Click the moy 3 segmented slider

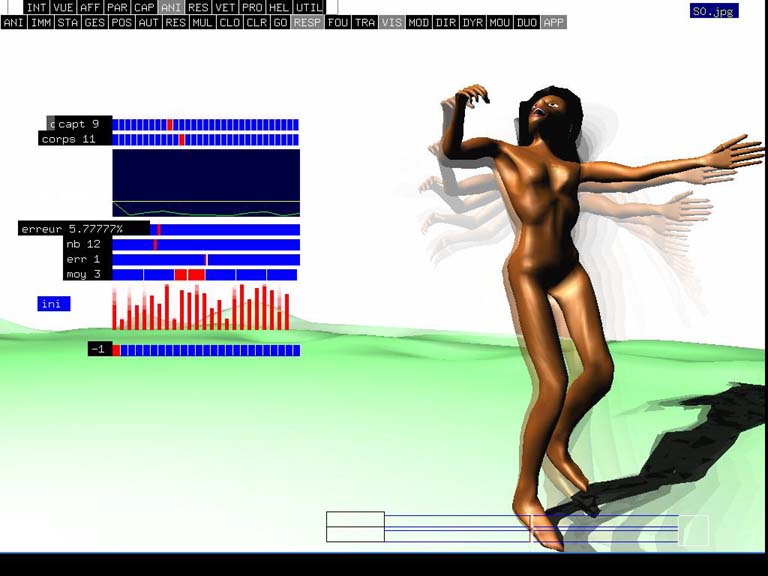tap(205, 275)
